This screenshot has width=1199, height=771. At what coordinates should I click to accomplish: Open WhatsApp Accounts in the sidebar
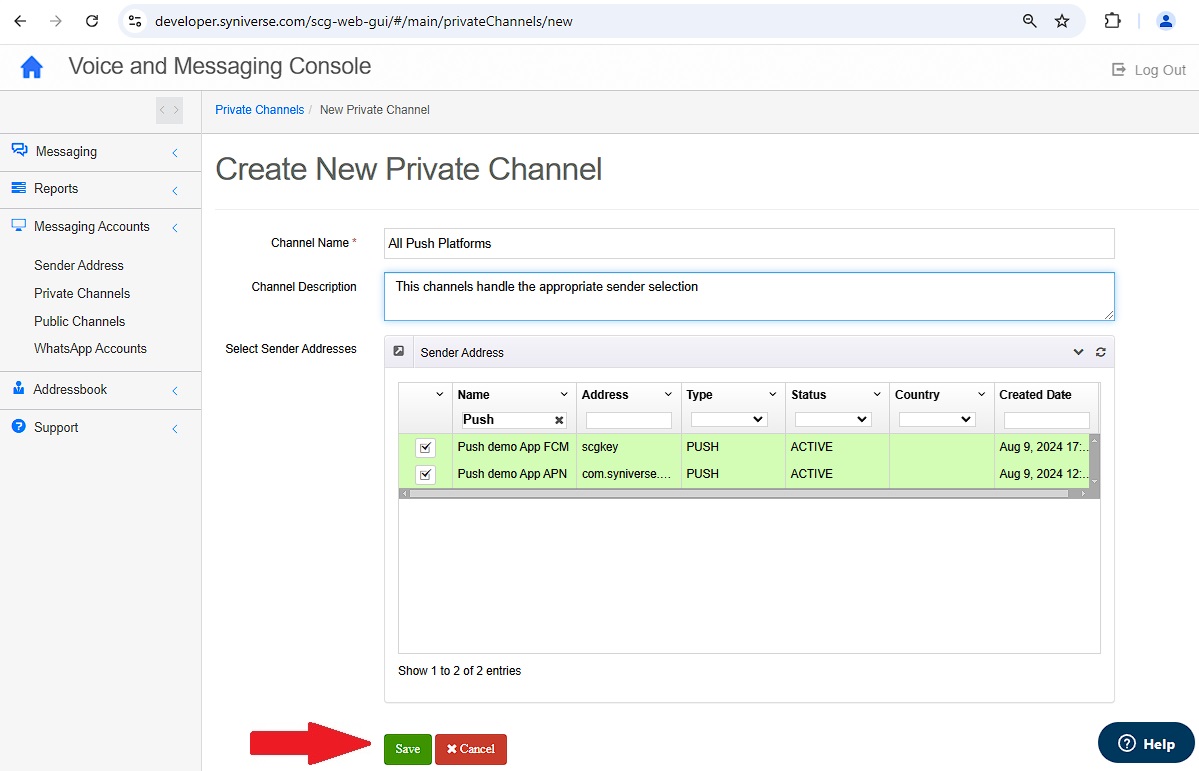(90, 348)
